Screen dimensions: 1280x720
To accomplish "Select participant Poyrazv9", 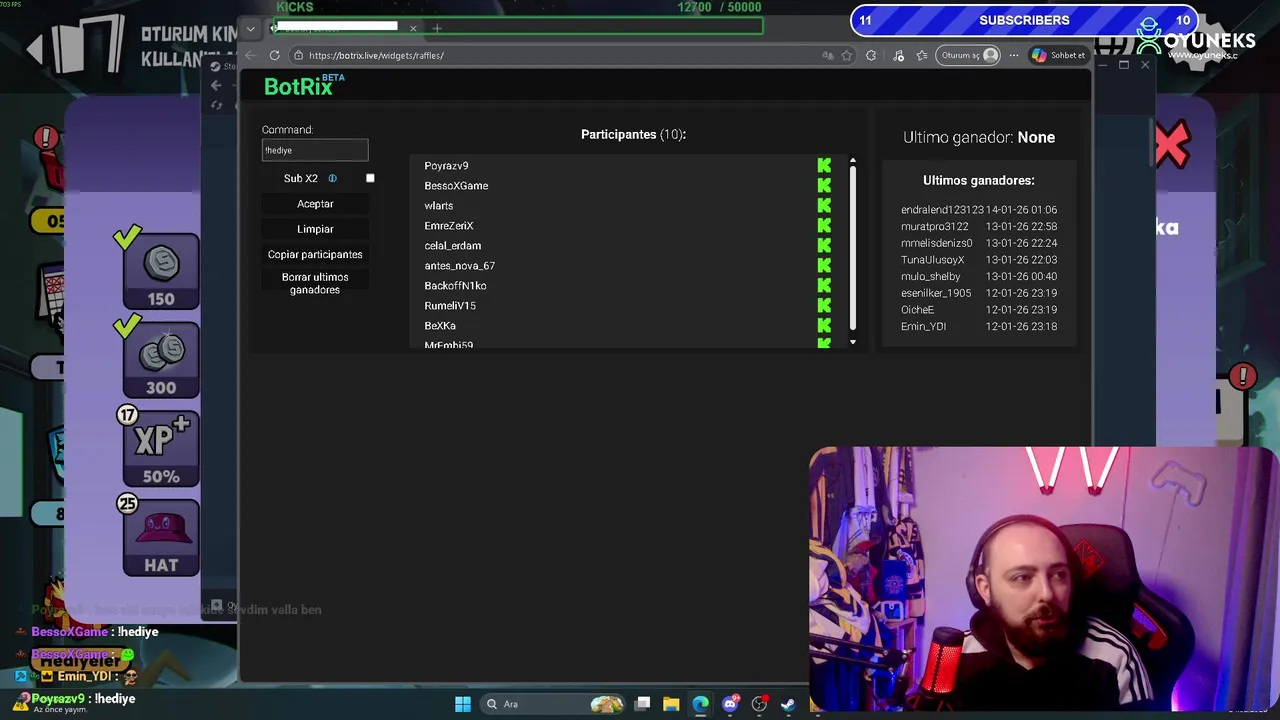I will (446, 166).
